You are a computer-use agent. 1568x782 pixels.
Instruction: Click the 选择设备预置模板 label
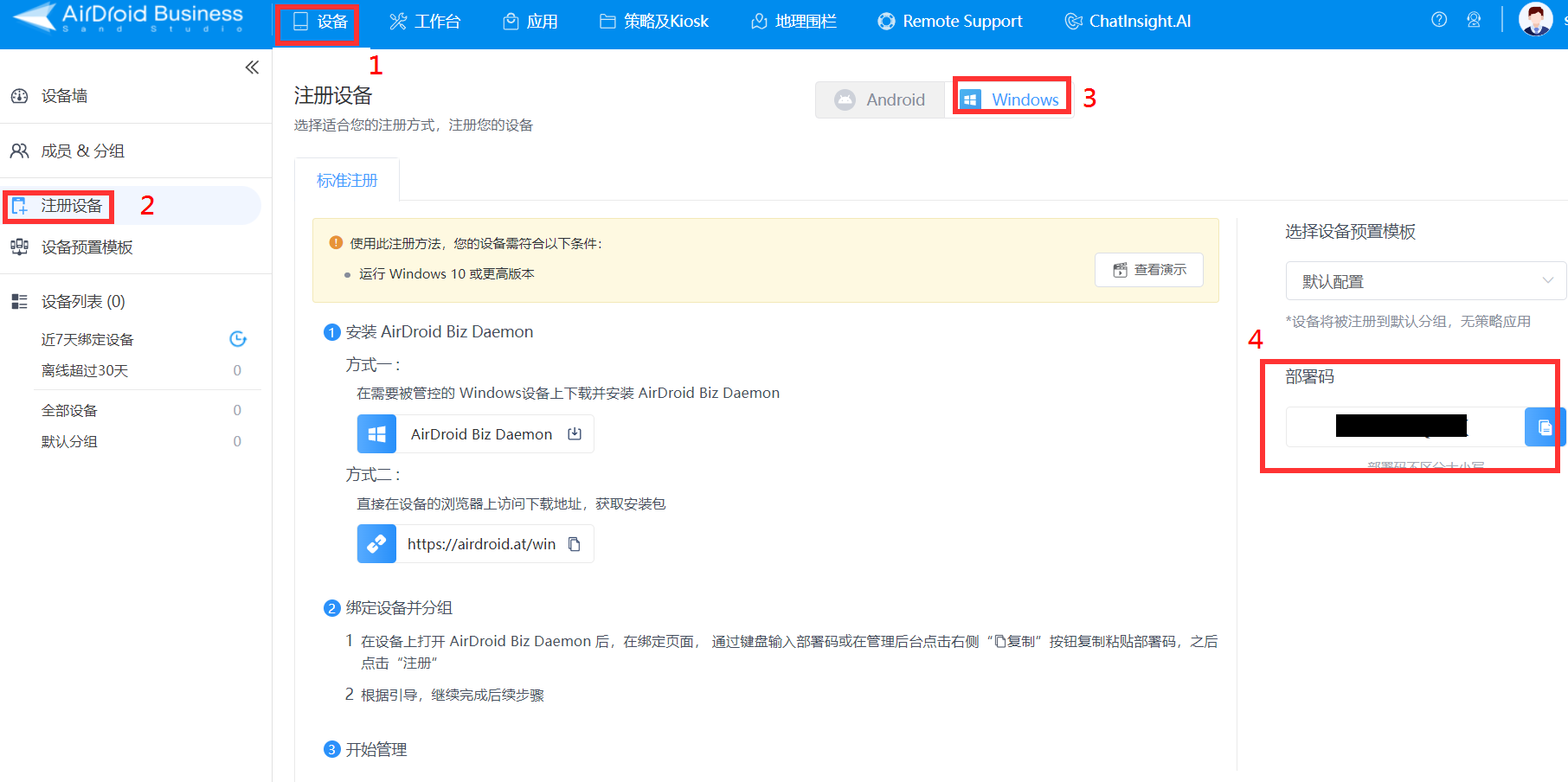(x=1350, y=232)
